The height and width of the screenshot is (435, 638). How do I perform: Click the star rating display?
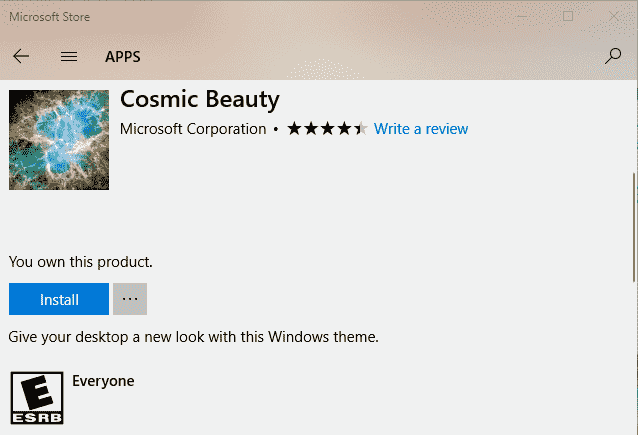327,129
